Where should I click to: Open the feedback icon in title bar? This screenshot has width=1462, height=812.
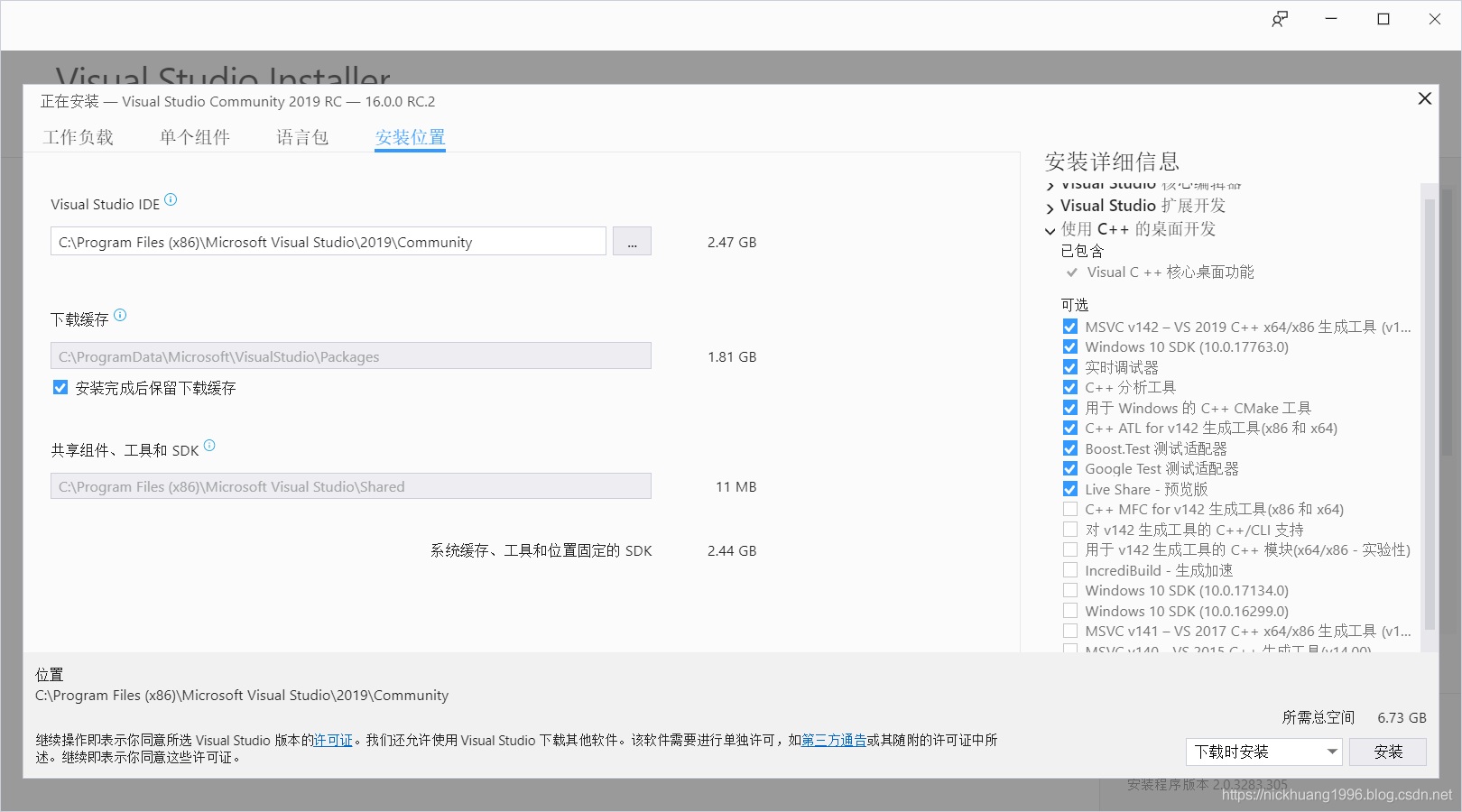(x=1280, y=19)
